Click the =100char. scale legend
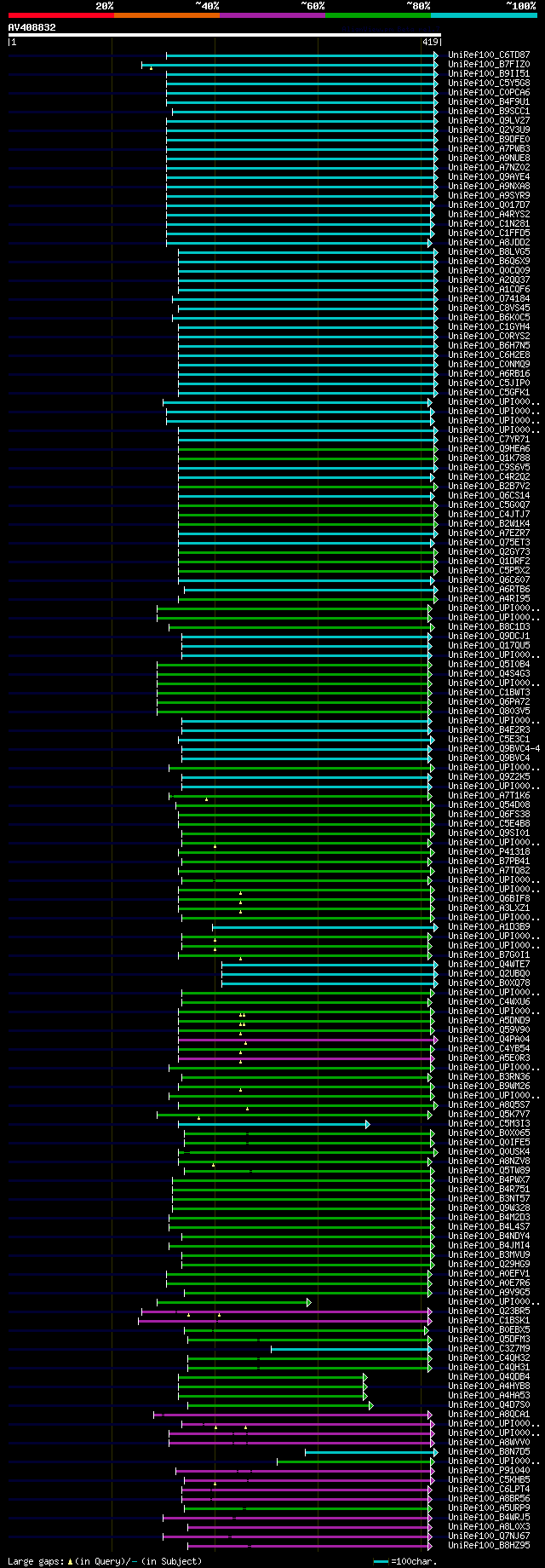The image size is (545, 1568). click(404, 1561)
